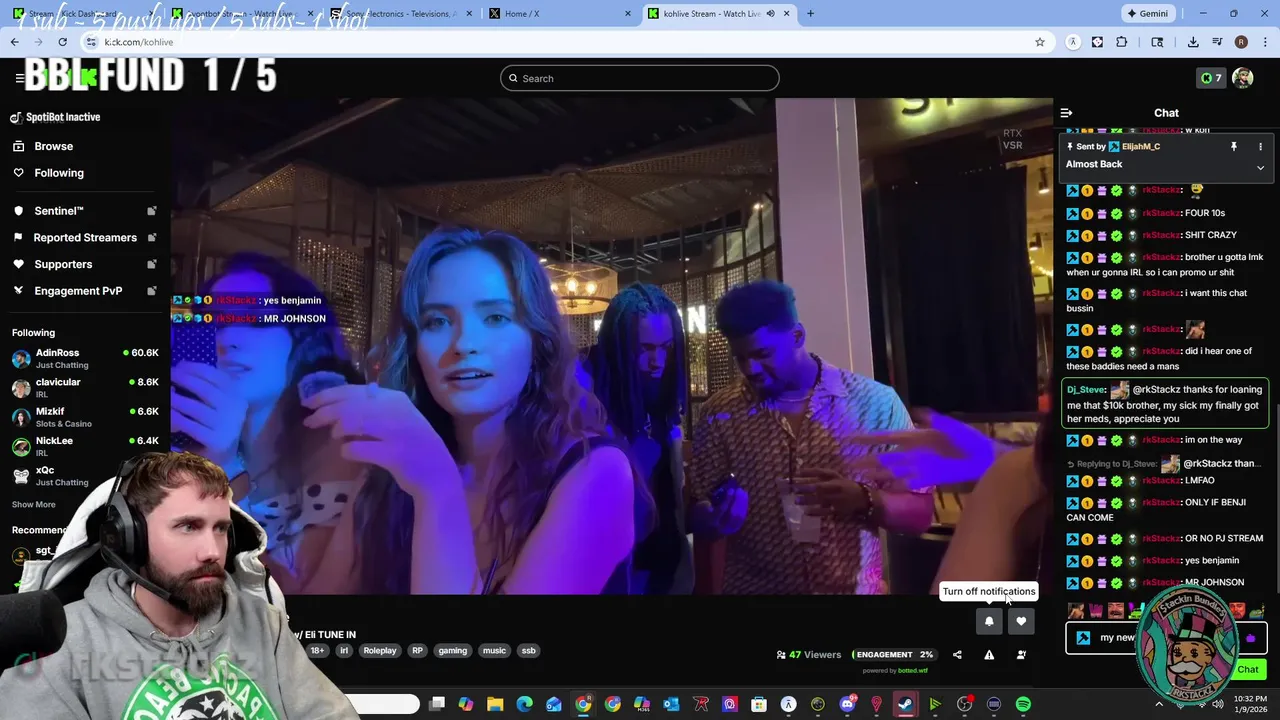Viewport: 1280px width, 720px height.
Task: Open AdinRoss channel in Following list
Action: (85, 359)
